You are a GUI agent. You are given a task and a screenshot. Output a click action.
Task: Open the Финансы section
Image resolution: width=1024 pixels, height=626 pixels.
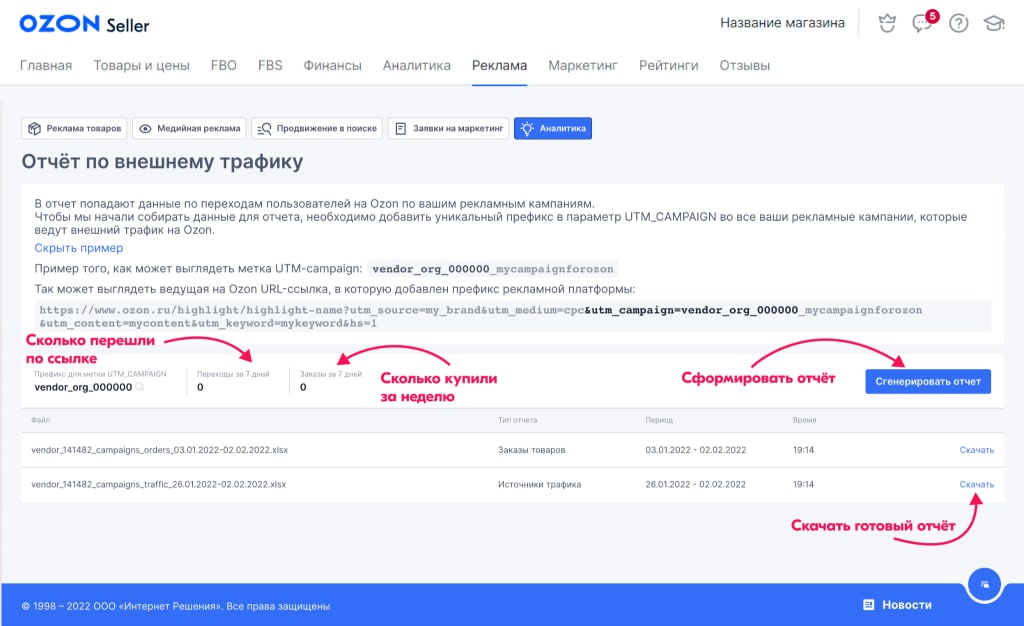point(332,65)
